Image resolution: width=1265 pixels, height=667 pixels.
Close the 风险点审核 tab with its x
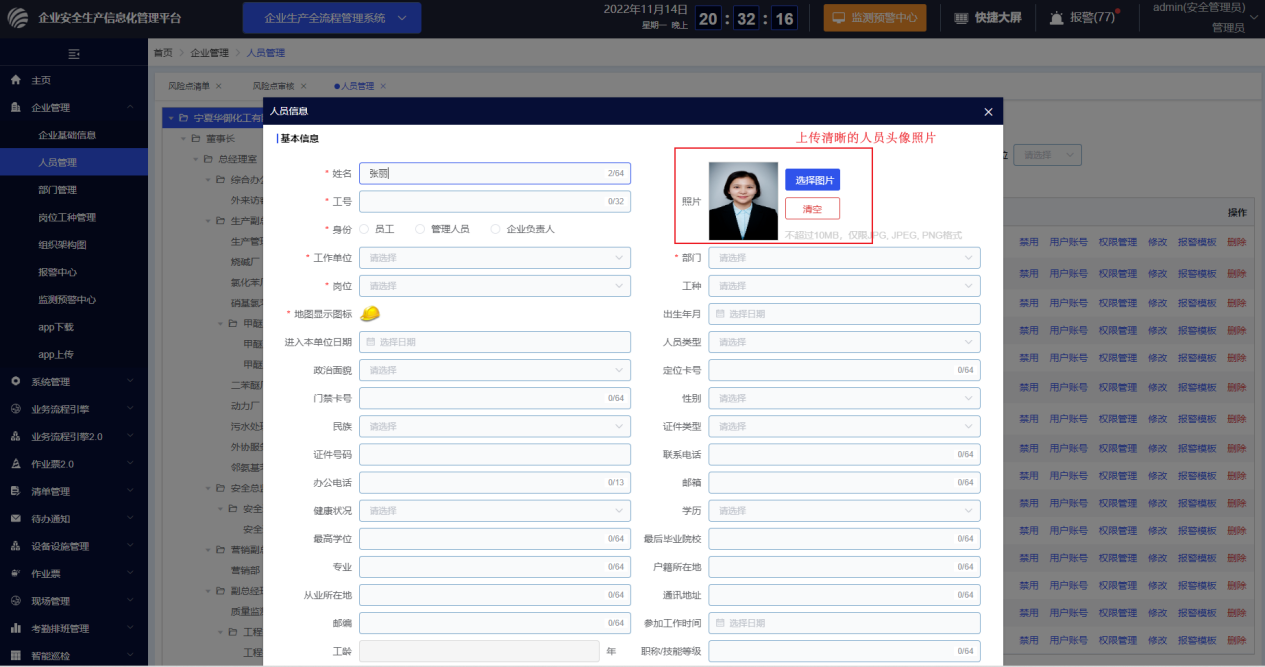[304, 86]
